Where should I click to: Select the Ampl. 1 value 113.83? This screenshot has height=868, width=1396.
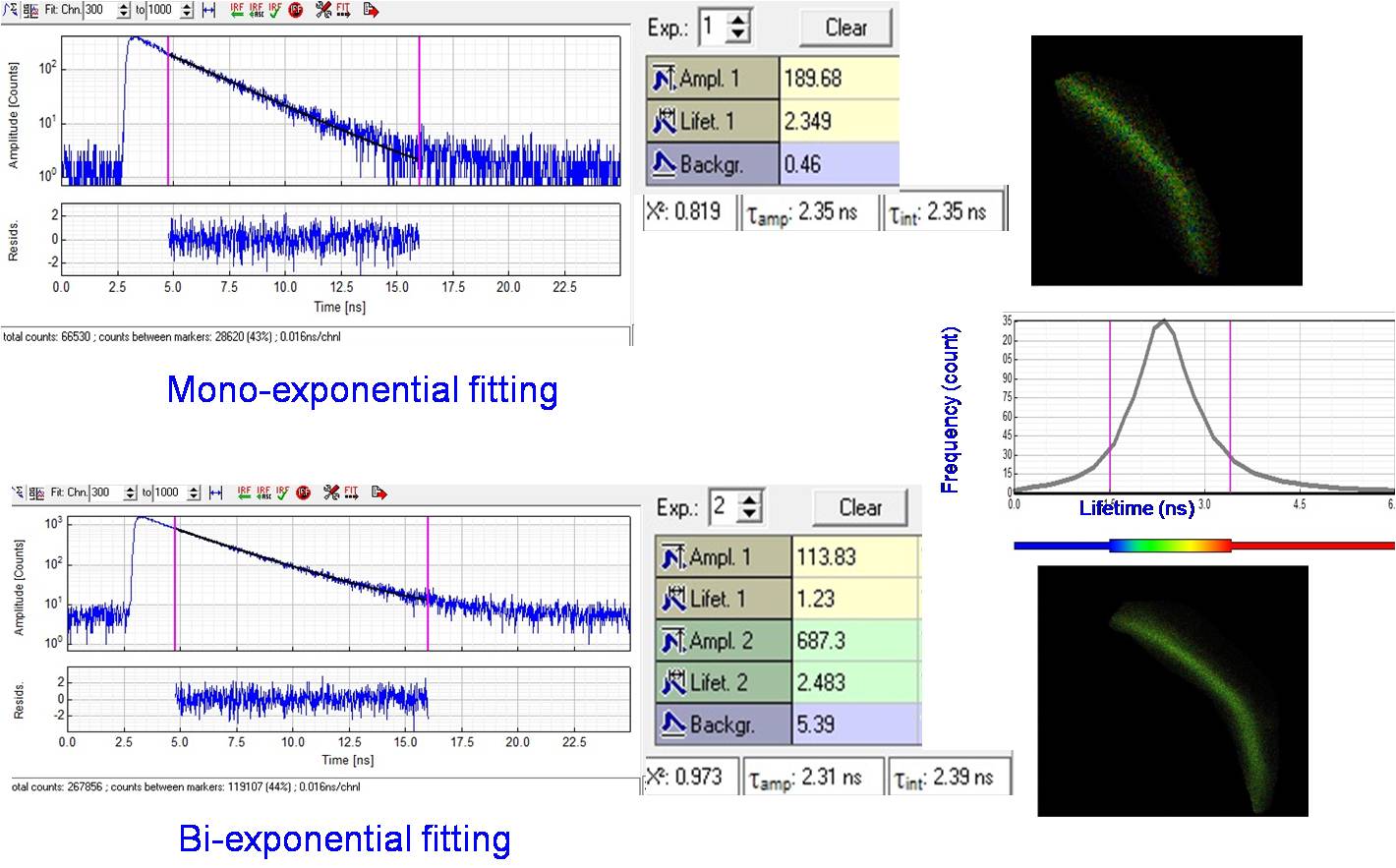tap(856, 557)
